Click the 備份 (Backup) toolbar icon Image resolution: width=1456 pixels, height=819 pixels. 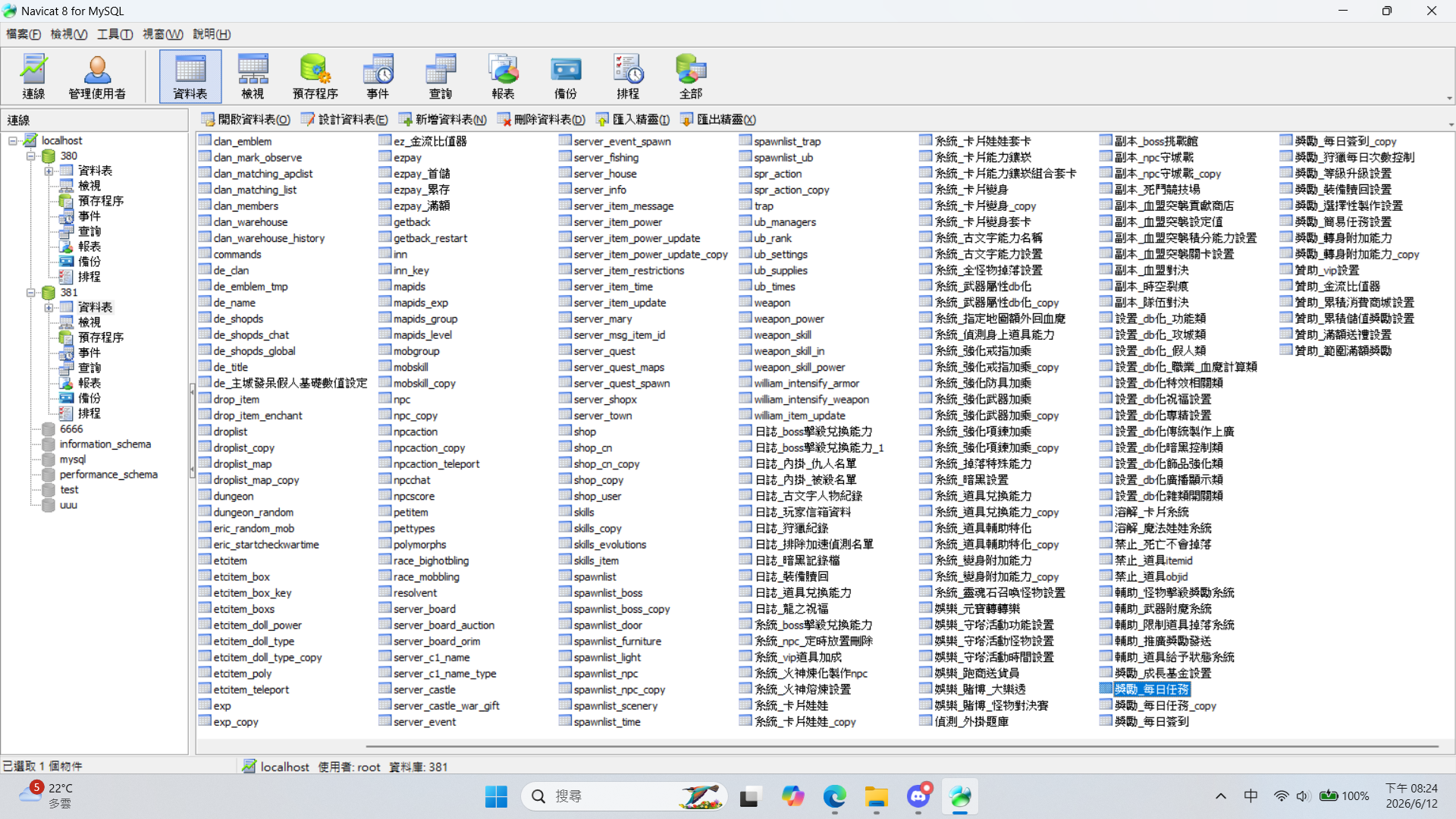coord(566,77)
